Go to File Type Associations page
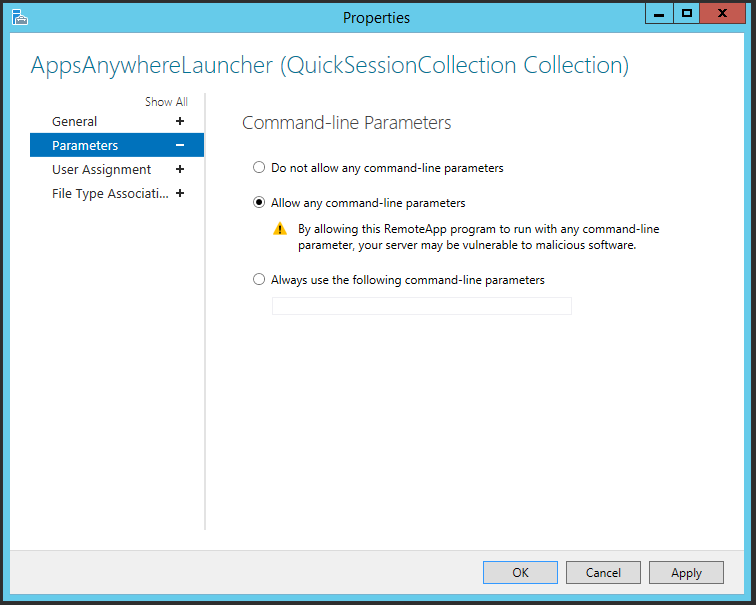This screenshot has width=756, height=605. point(110,194)
